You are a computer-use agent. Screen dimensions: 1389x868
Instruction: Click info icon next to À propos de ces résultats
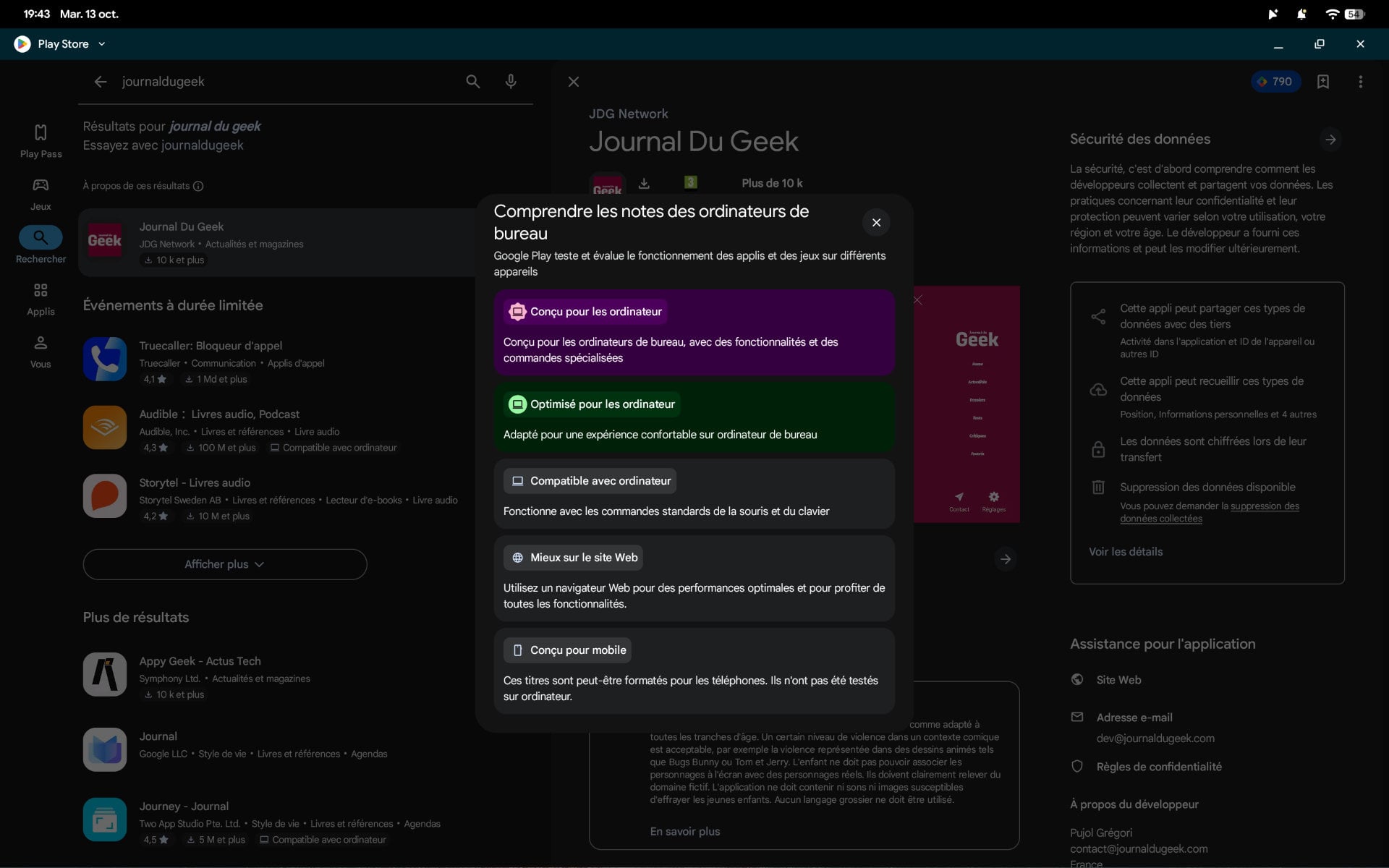point(198,186)
